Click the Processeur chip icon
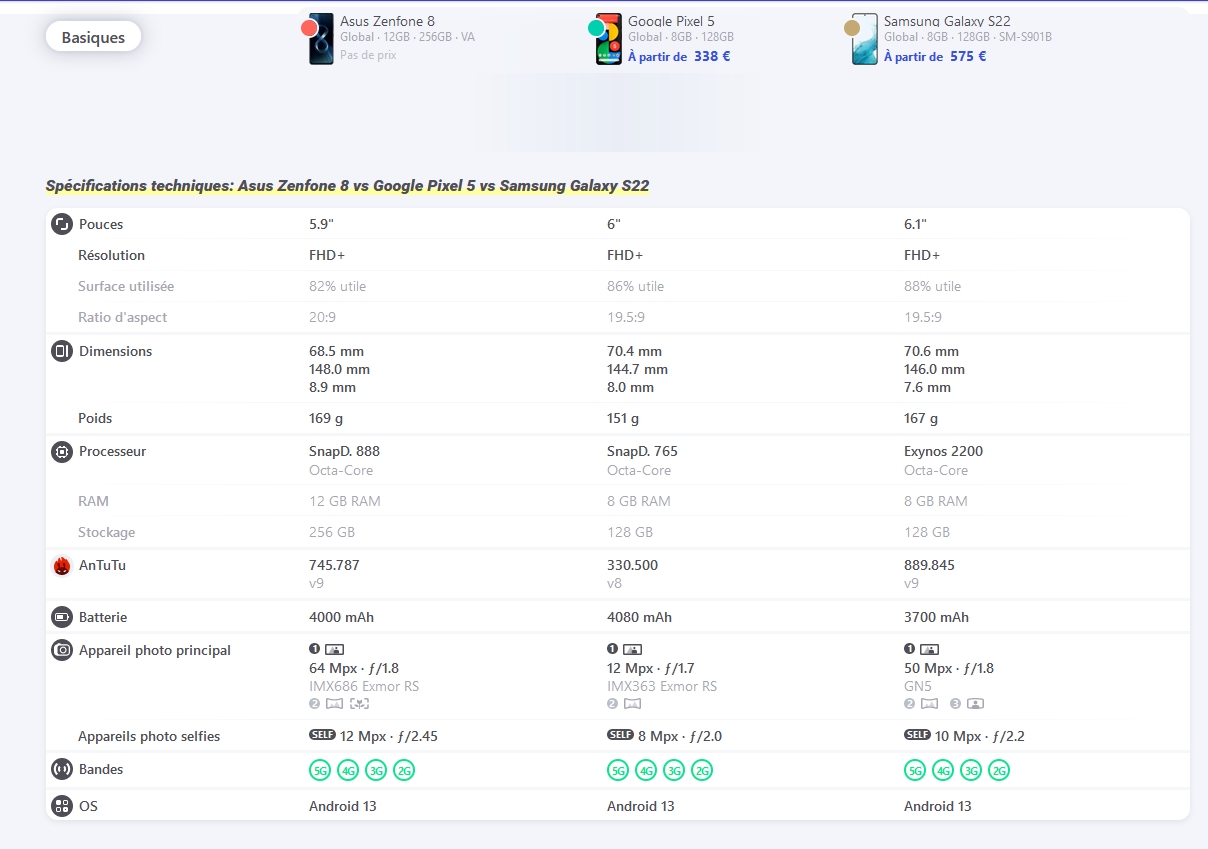 tap(62, 451)
